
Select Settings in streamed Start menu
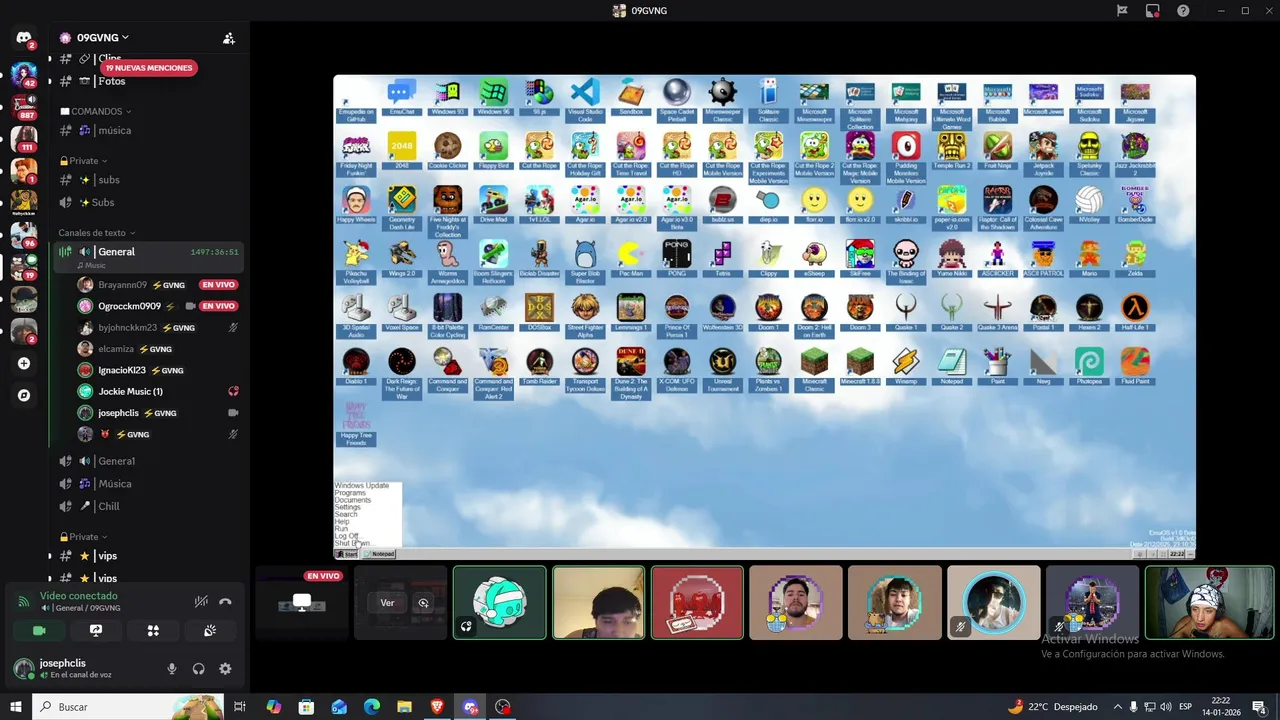point(347,507)
